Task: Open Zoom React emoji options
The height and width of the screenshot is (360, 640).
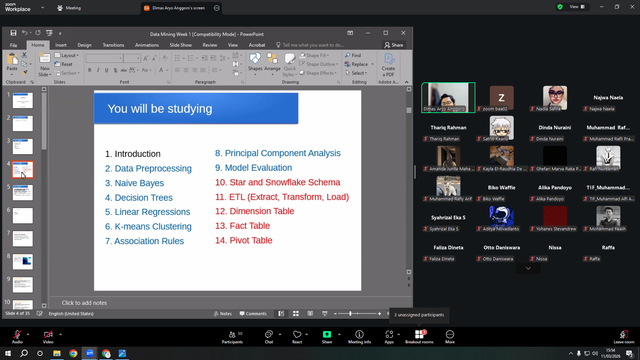Action: 297,337
